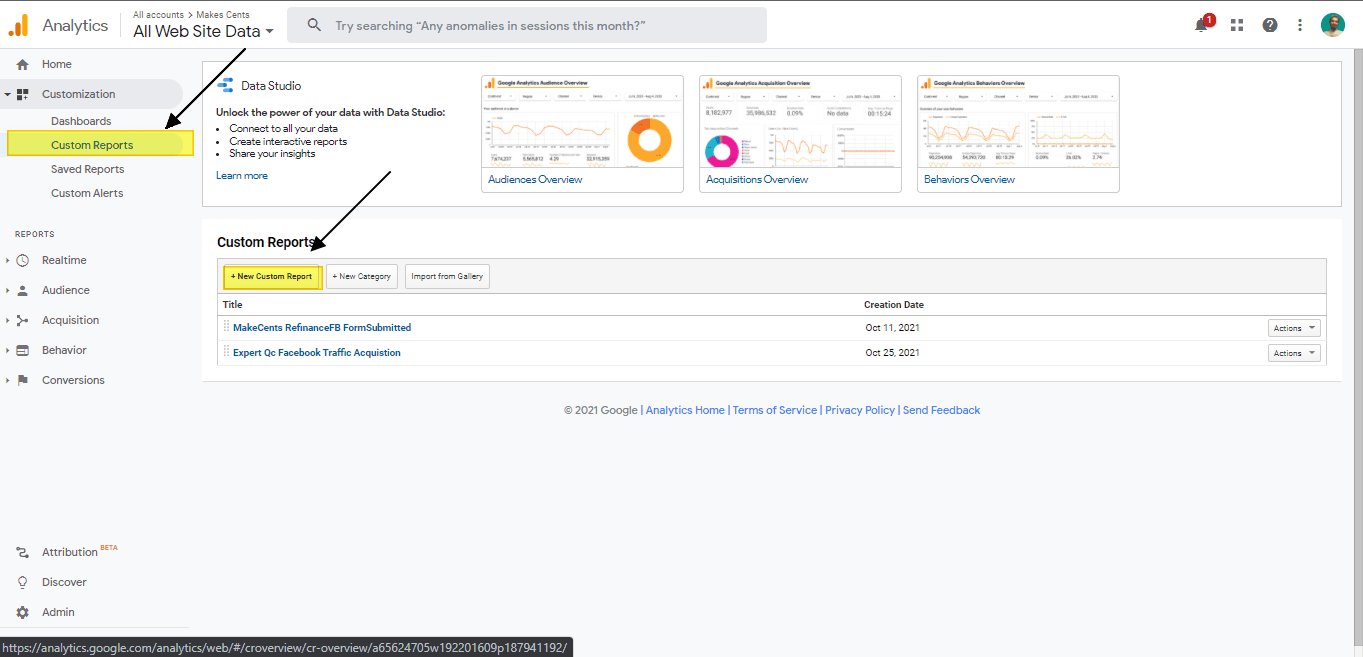Image resolution: width=1363 pixels, height=657 pixels.
Task: Click drag handle of MakeCents RefinanceFB row
Action: point(226,327)
